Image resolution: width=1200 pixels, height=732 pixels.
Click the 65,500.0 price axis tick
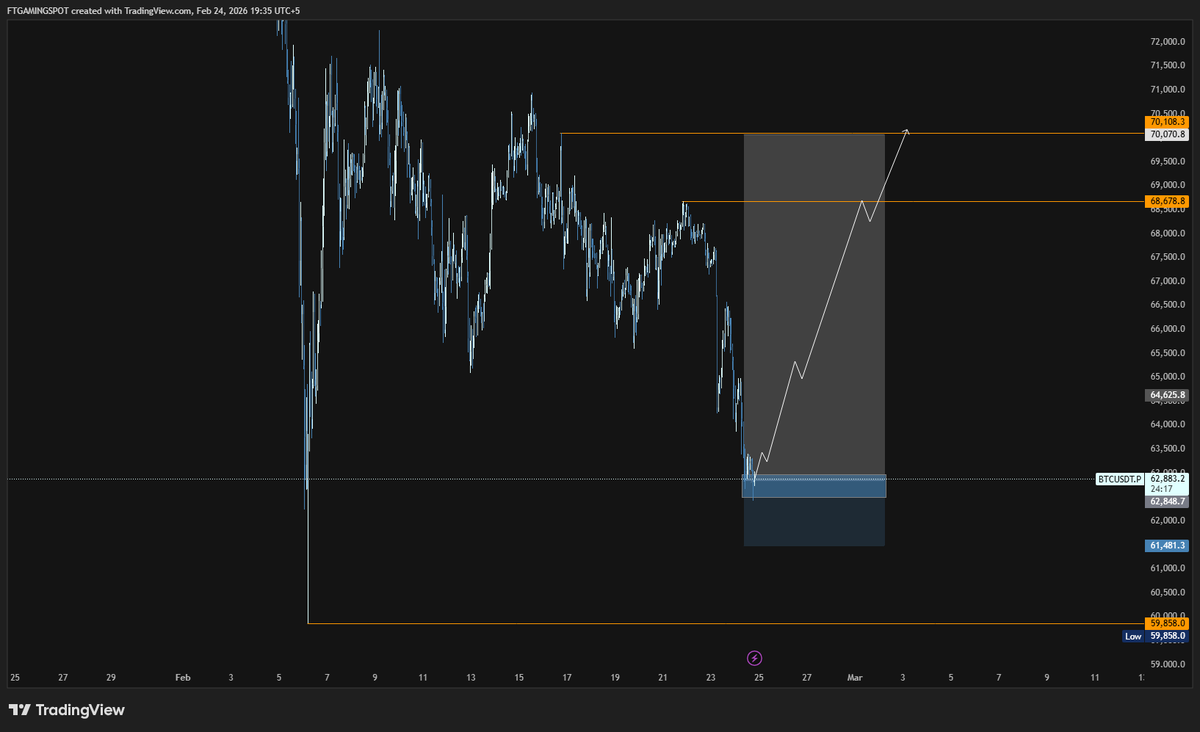[x=1168, y=353]
